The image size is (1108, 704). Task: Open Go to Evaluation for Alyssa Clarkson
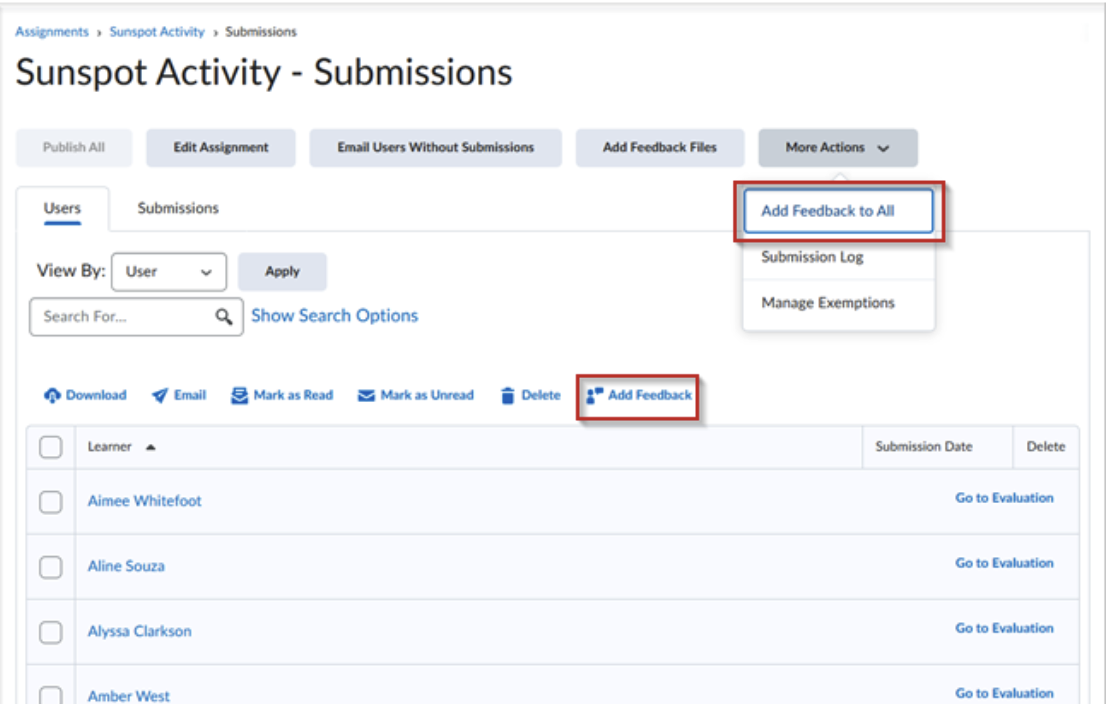click(x=1004, y=628)
